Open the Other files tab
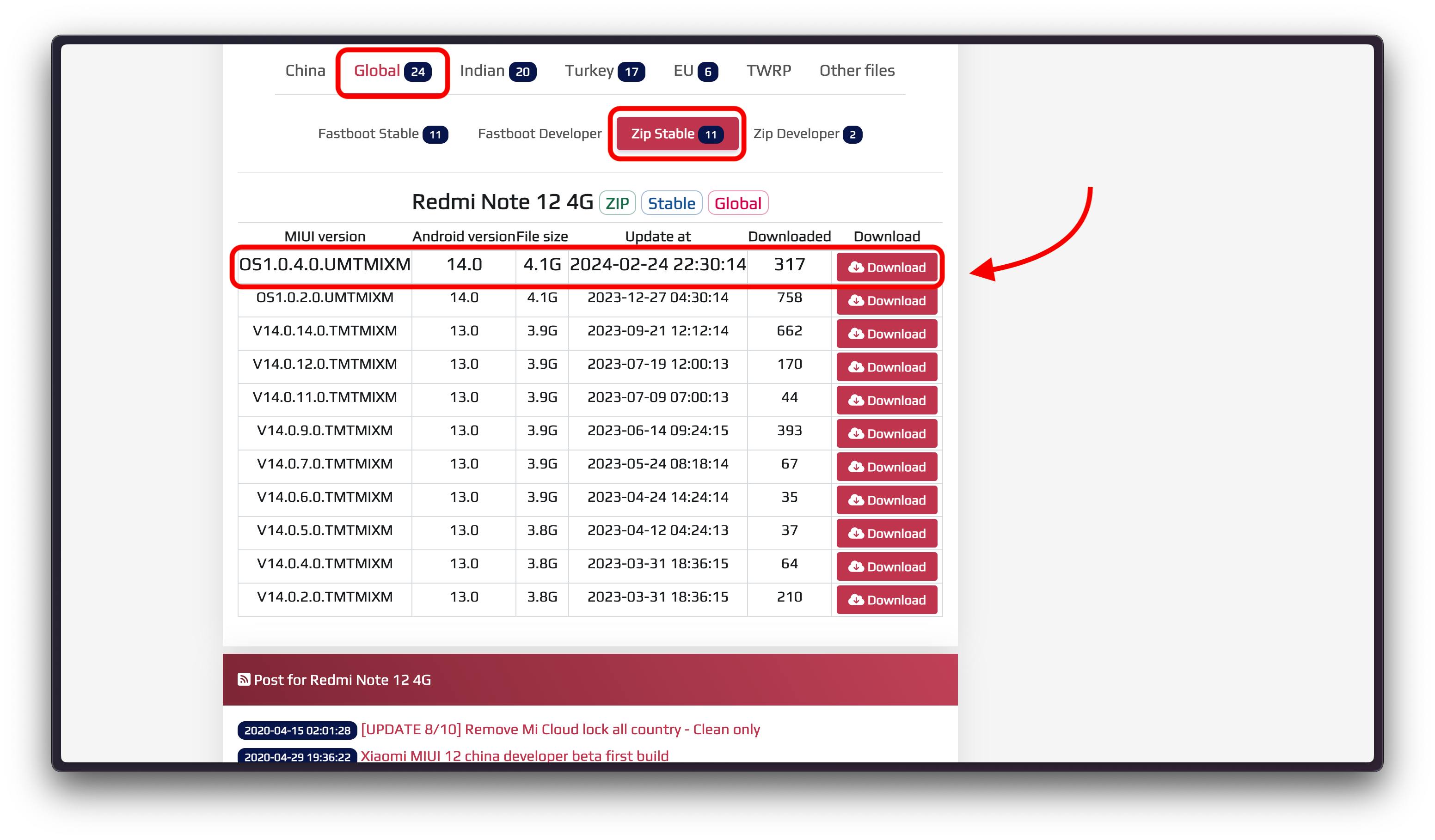Image resolution: width=1435 pixels, height=840 pixels. point(857,71)
